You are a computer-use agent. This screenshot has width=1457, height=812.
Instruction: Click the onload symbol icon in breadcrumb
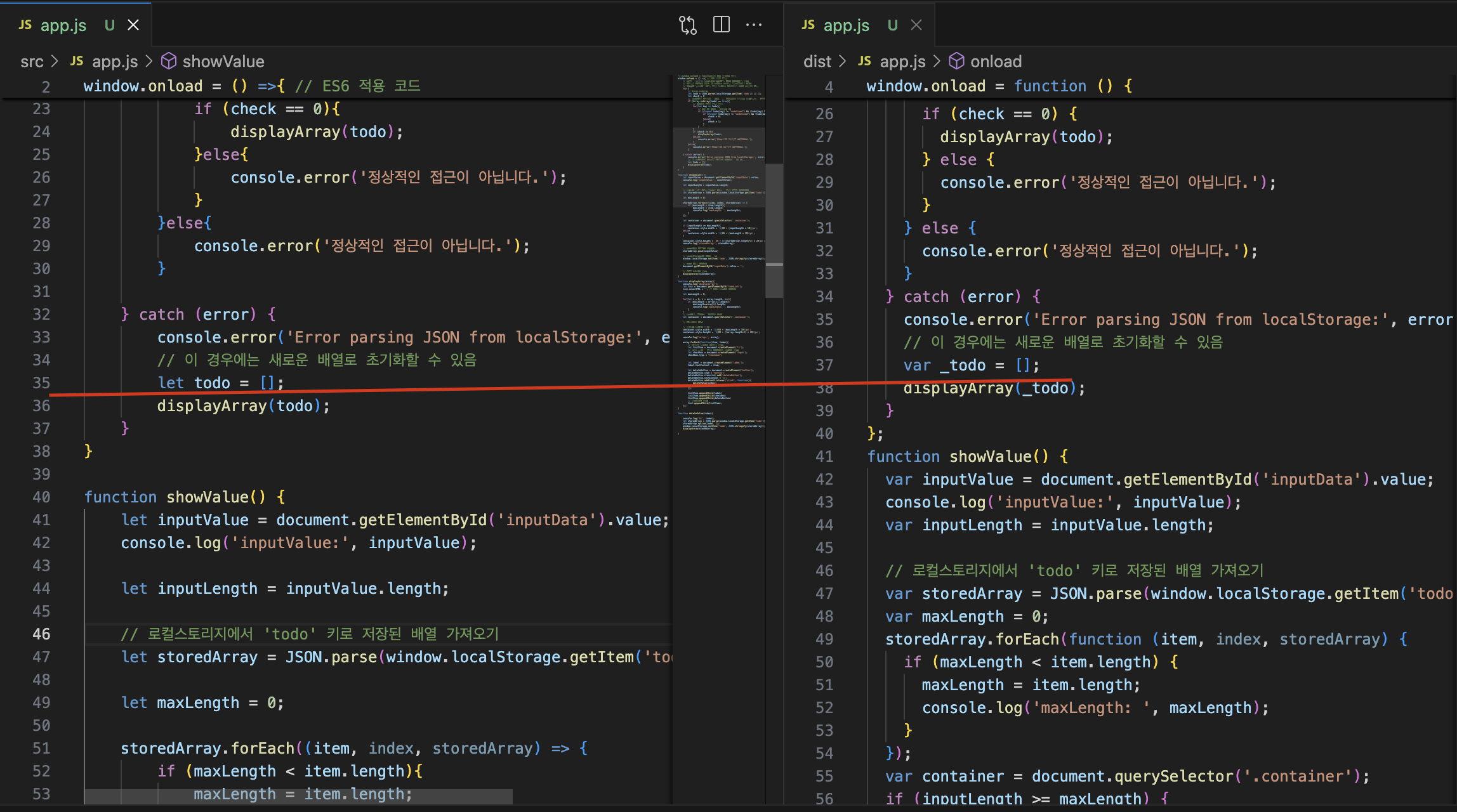956,62
